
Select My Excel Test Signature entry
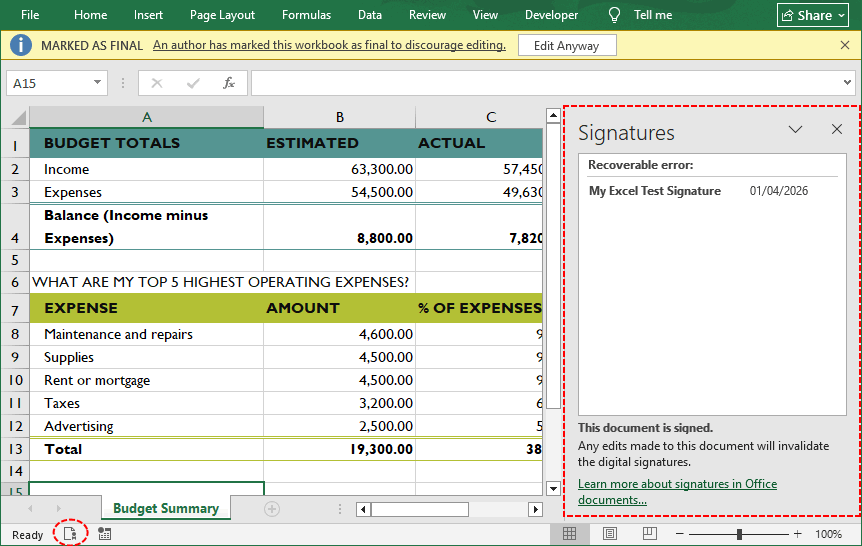[x=655, y=191]
